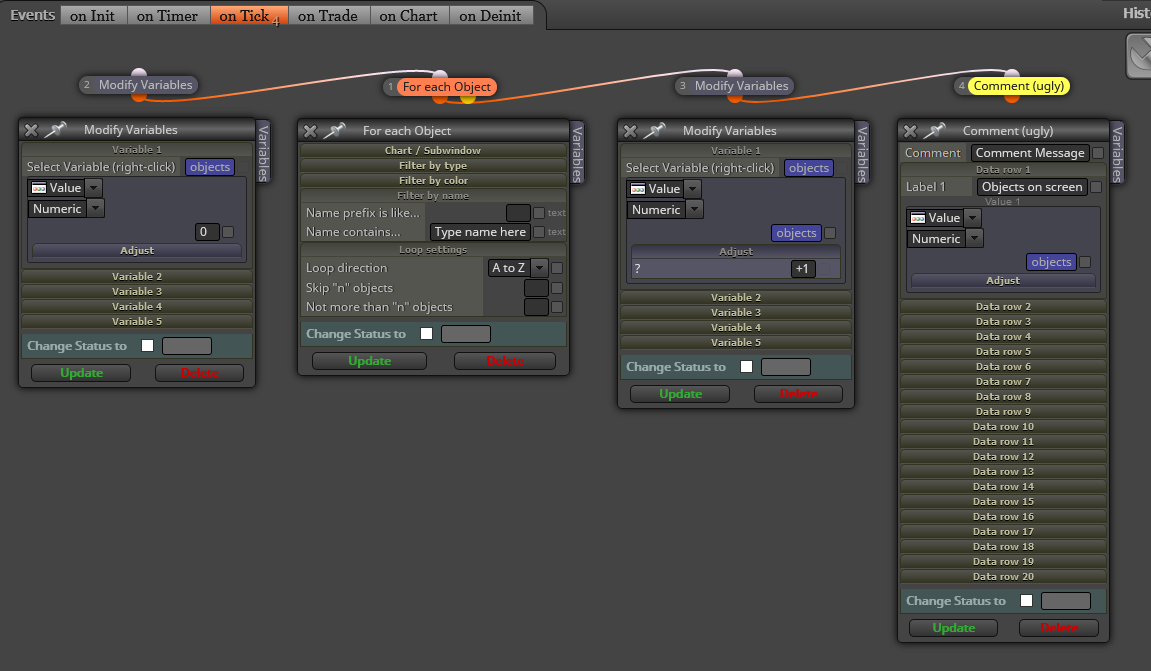Click the Name prefix is like input field

[518, 213]
